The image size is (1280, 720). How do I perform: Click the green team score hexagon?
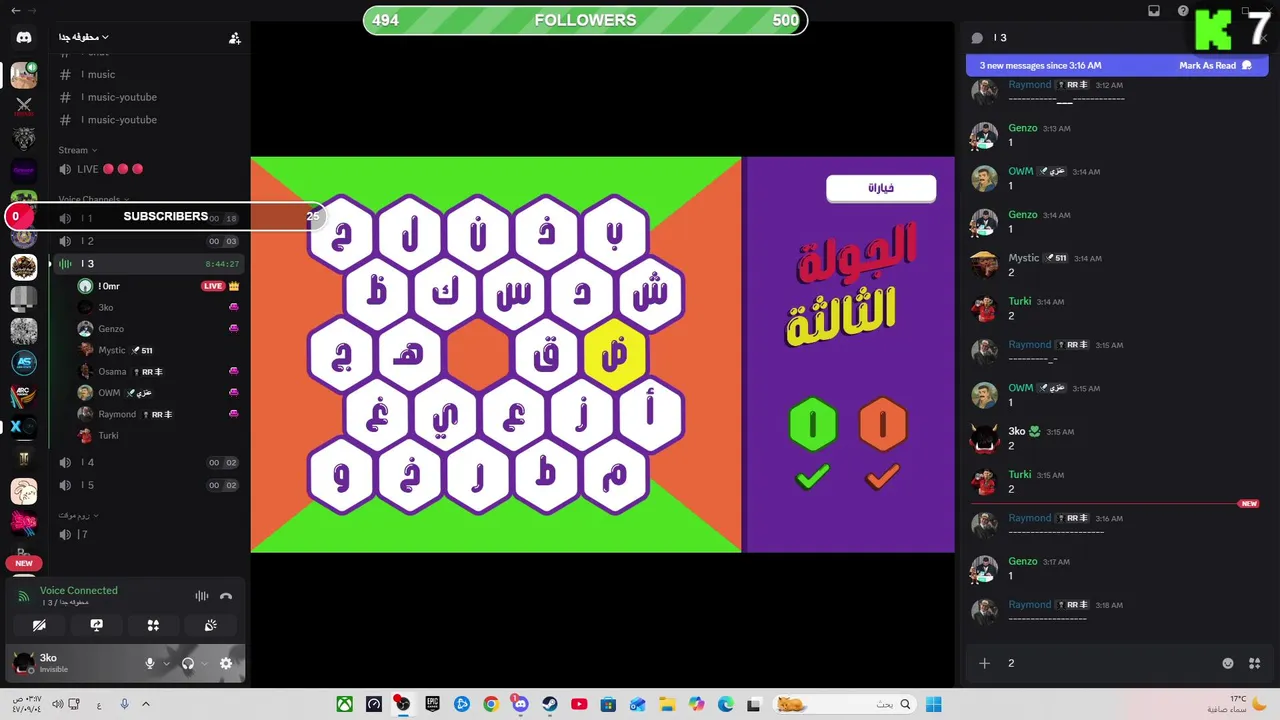pos(813,424)
